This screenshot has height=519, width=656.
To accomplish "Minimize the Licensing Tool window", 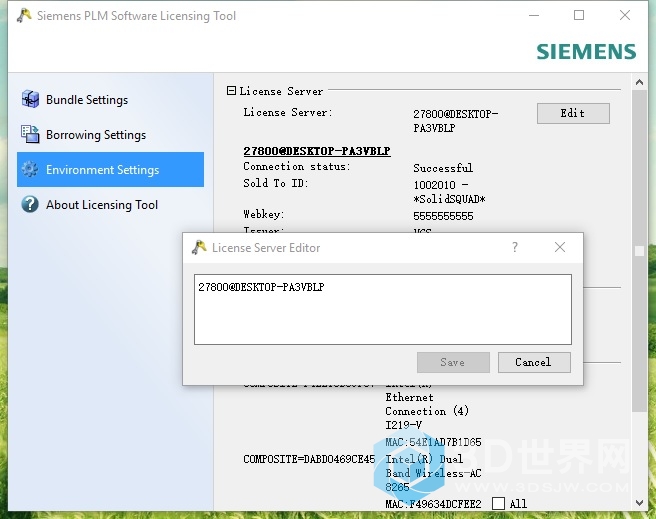I will [534, 15].
